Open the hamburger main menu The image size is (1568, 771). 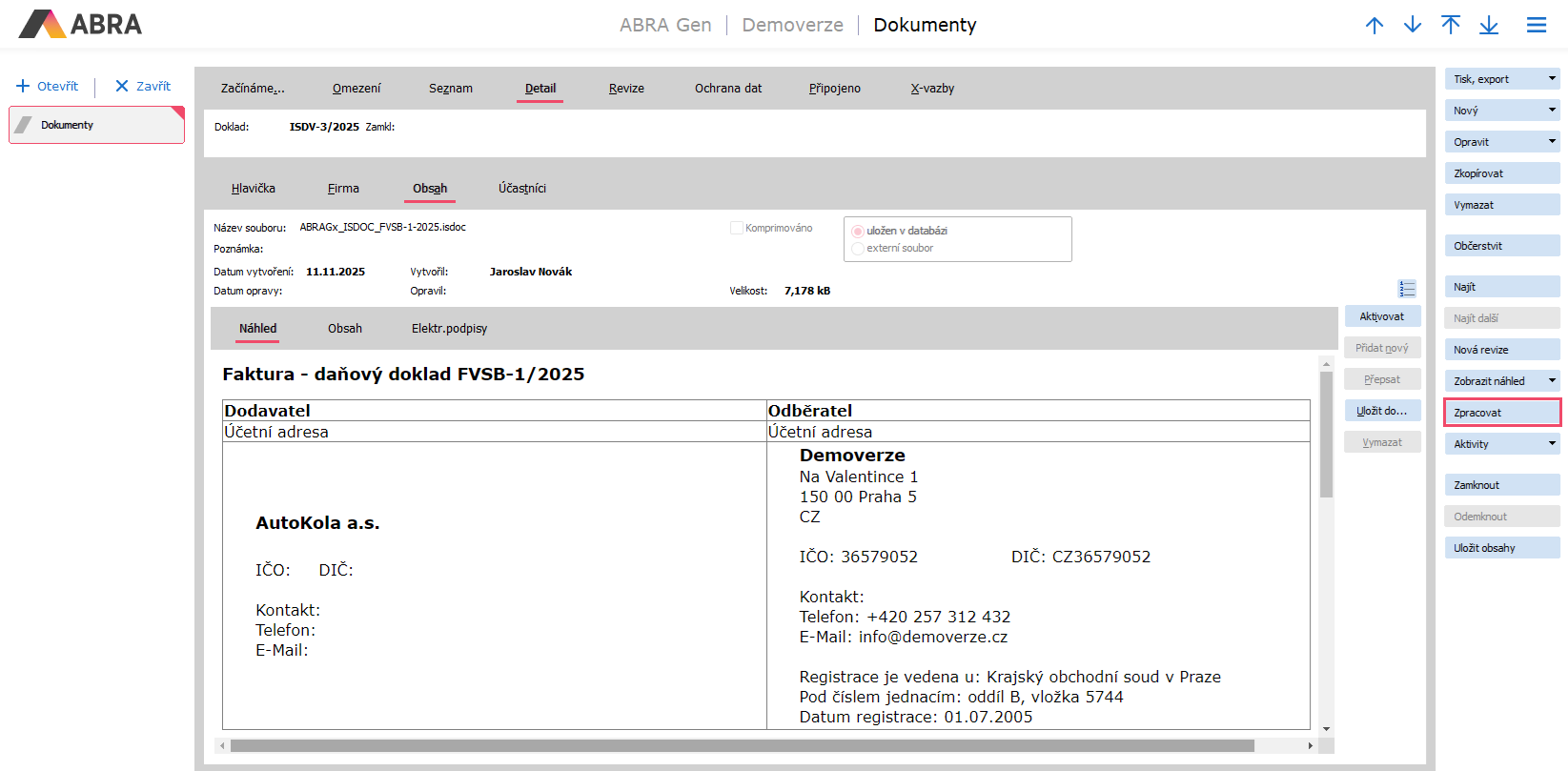[1537, 26]
